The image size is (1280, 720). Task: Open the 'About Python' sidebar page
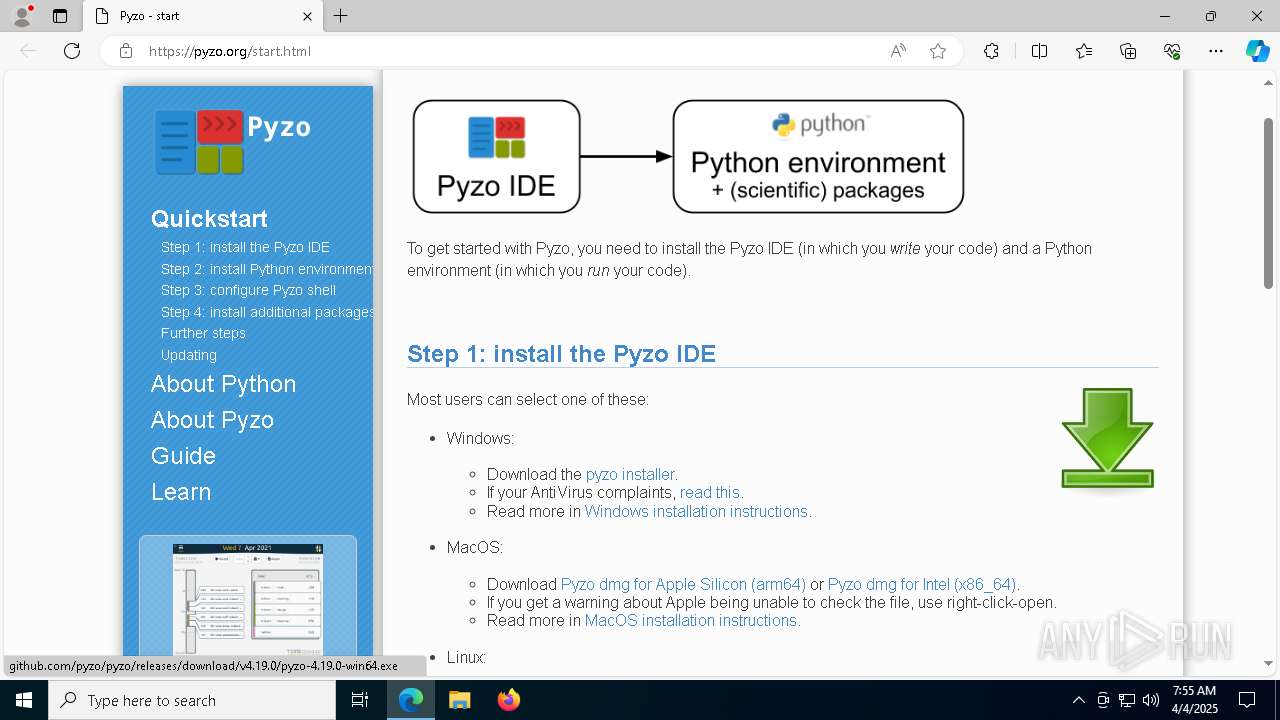click(x=223, y=384)
